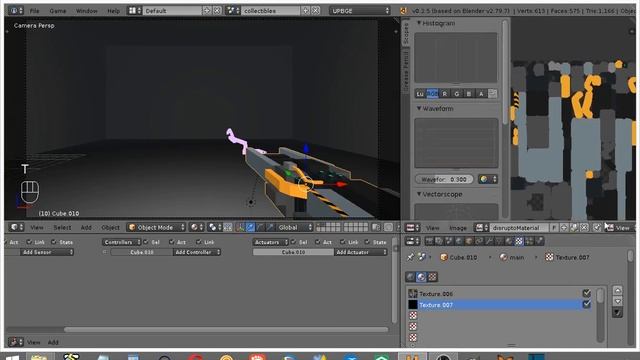Viewport: 640px width, 360px height.
Task: Open the Object Mode dropdown
Action: click(x=156, y=227)
